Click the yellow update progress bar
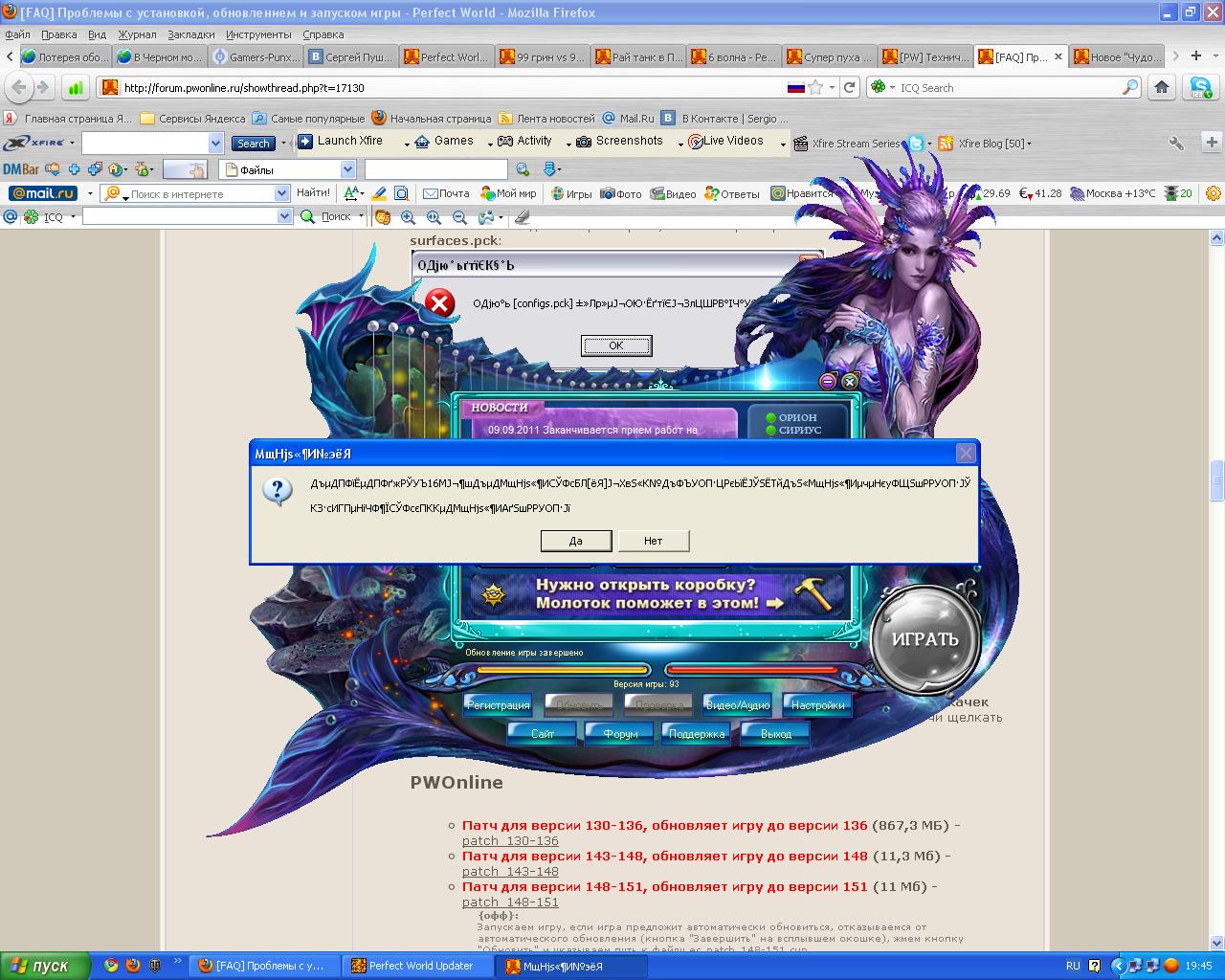The width and height of the screenshot is (1225, 980). click(x=563, y=669)
